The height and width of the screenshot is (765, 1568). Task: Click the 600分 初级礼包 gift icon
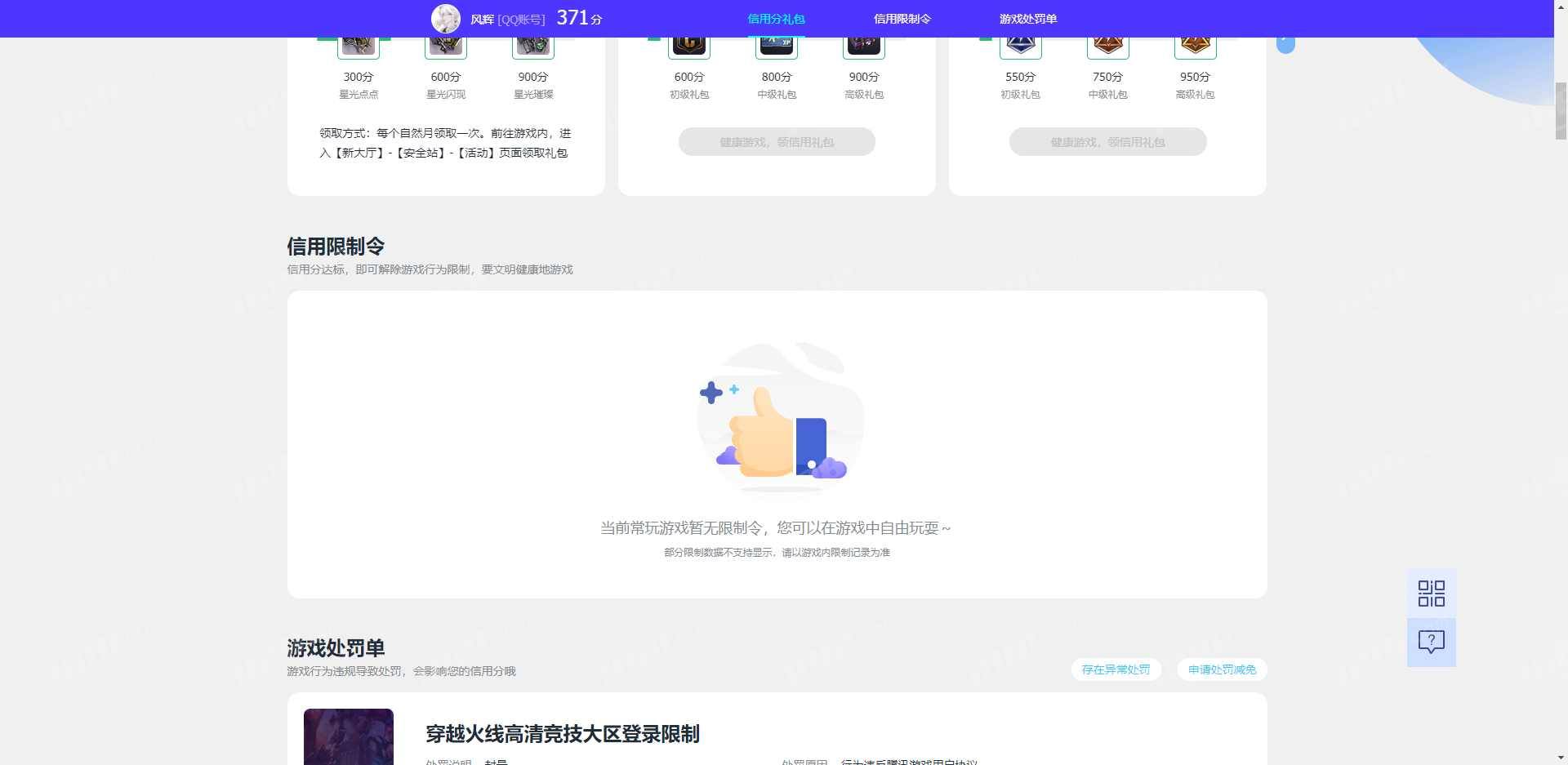[x=689, y=47]
